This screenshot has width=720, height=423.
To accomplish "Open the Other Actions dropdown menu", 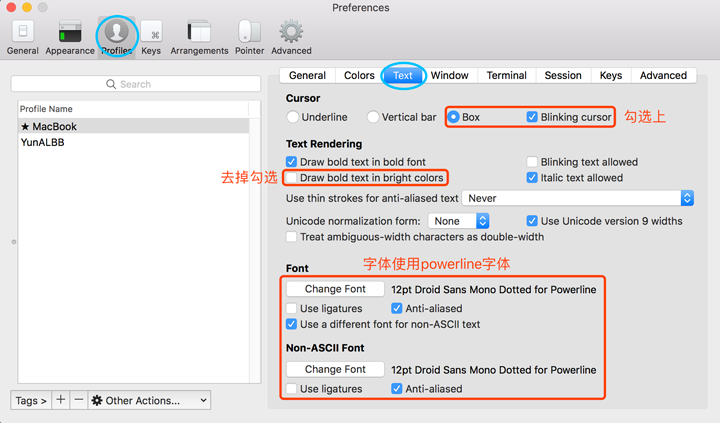I will pos(149,400).
